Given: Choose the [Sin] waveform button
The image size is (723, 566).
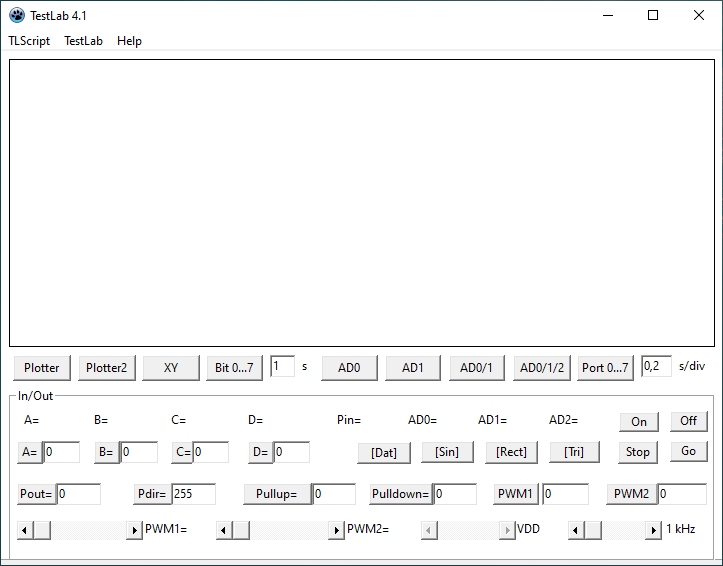Looking at the screenshot, I should click(x=447, y=452).
